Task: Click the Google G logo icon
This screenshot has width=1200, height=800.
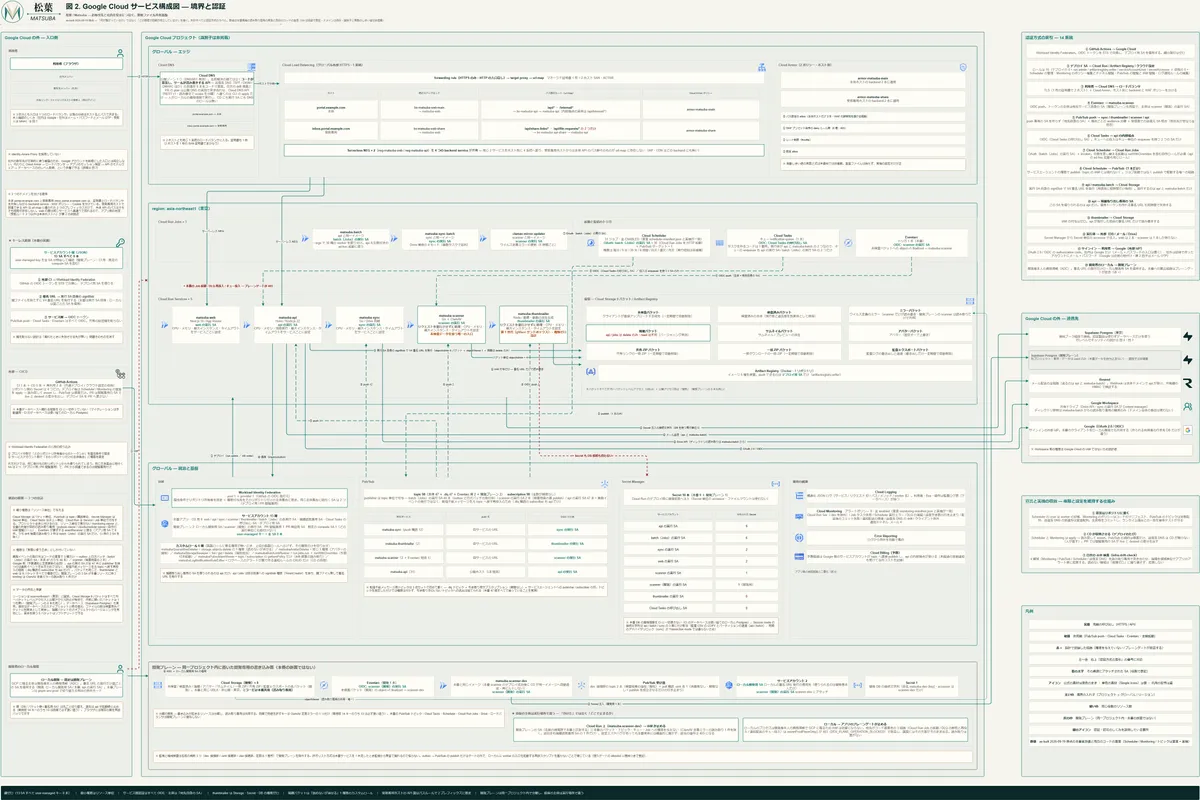Action: pos(1188,430)
